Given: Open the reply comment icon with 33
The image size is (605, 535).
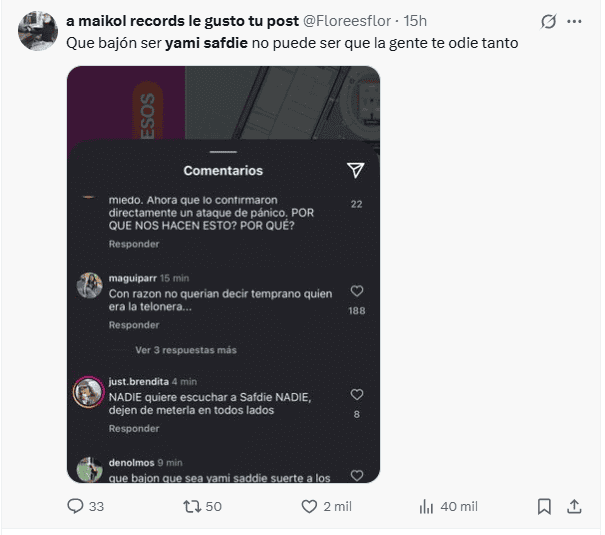Looking at the screenshot, I should (x=75, y=506).
